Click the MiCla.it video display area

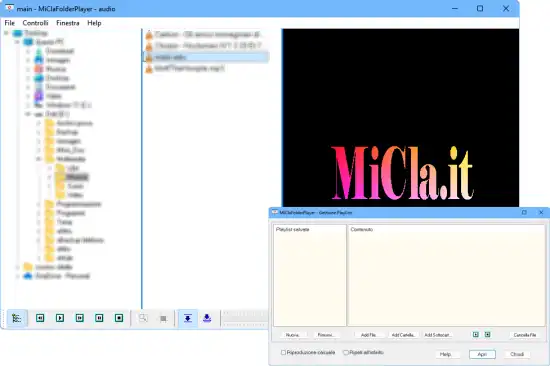pyautogui.click(x=401, y=118)
